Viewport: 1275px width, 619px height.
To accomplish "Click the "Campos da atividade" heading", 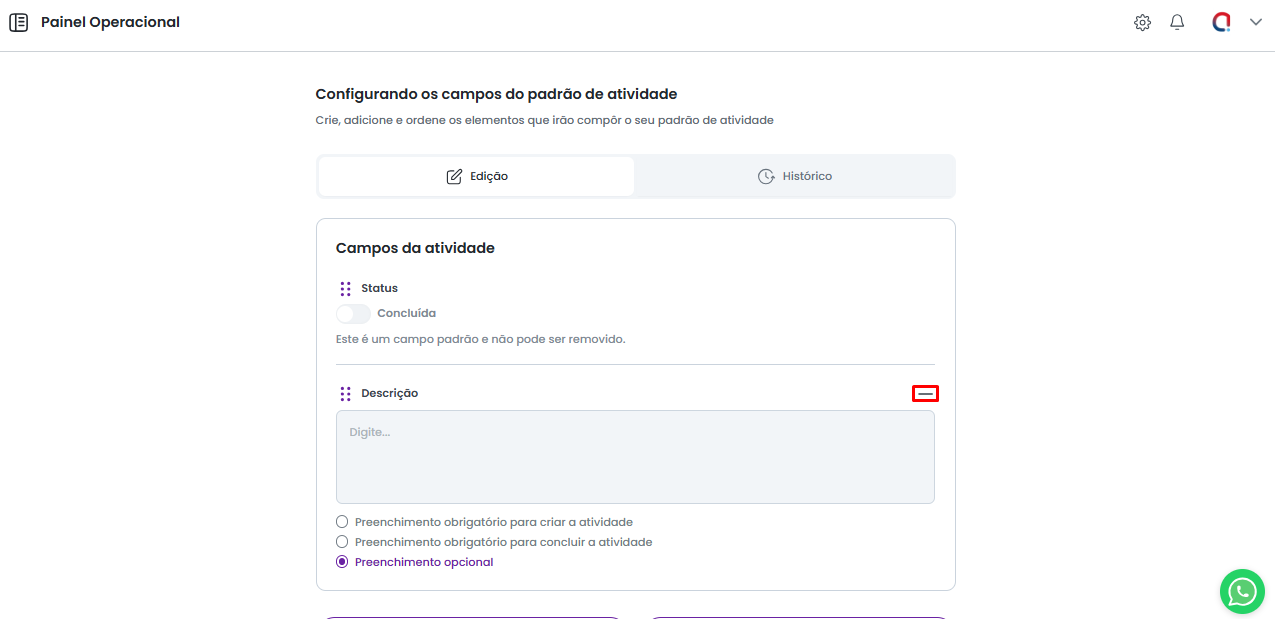I will pyautogui.click(x=415, y=248).
